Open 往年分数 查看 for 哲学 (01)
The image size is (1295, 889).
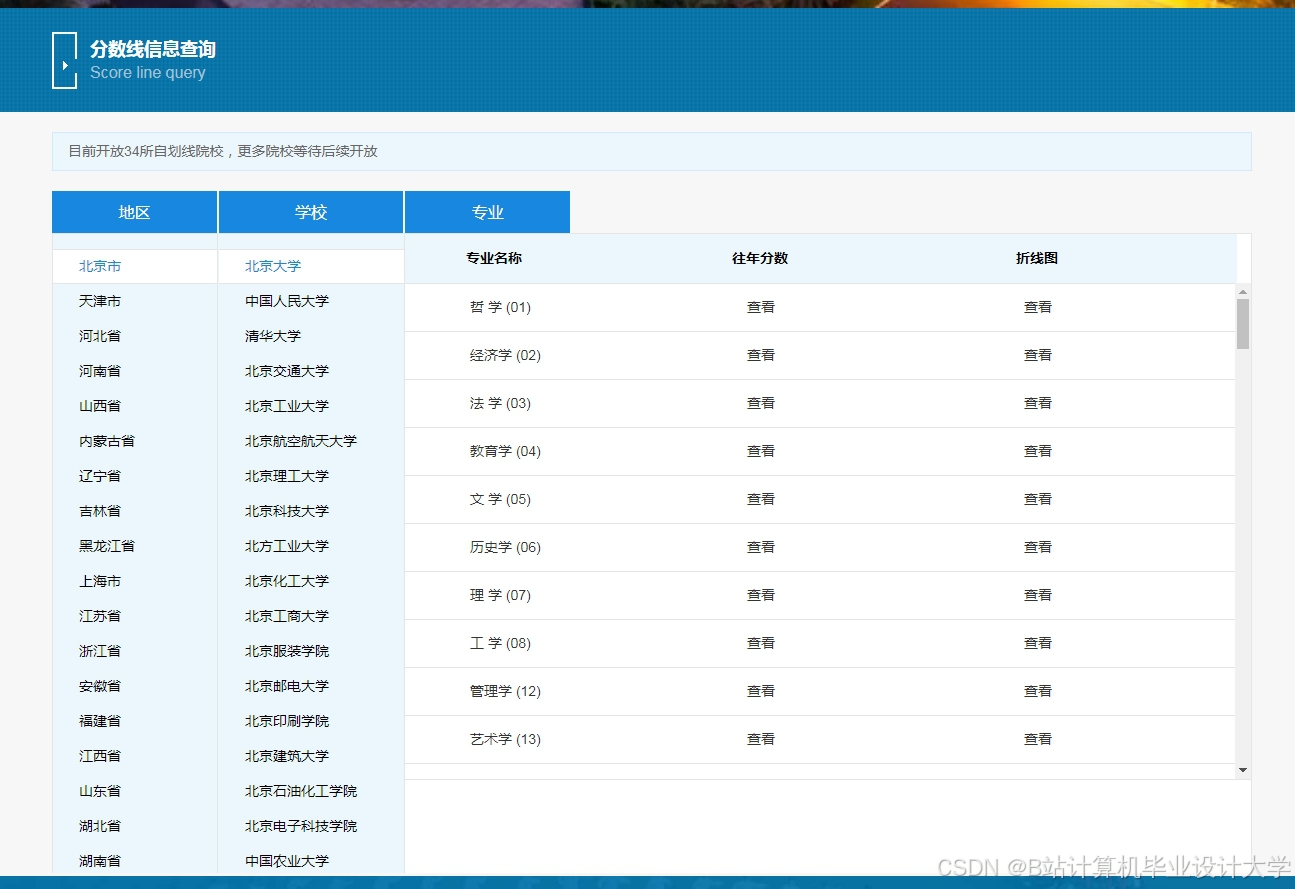coord(760,307)
